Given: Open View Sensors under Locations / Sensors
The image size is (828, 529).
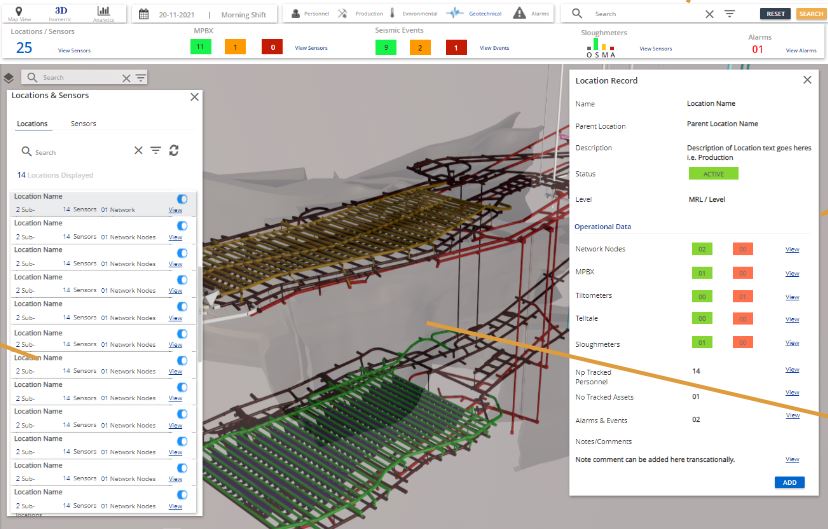Looking at the screenshot, I should tap(74, 51).
